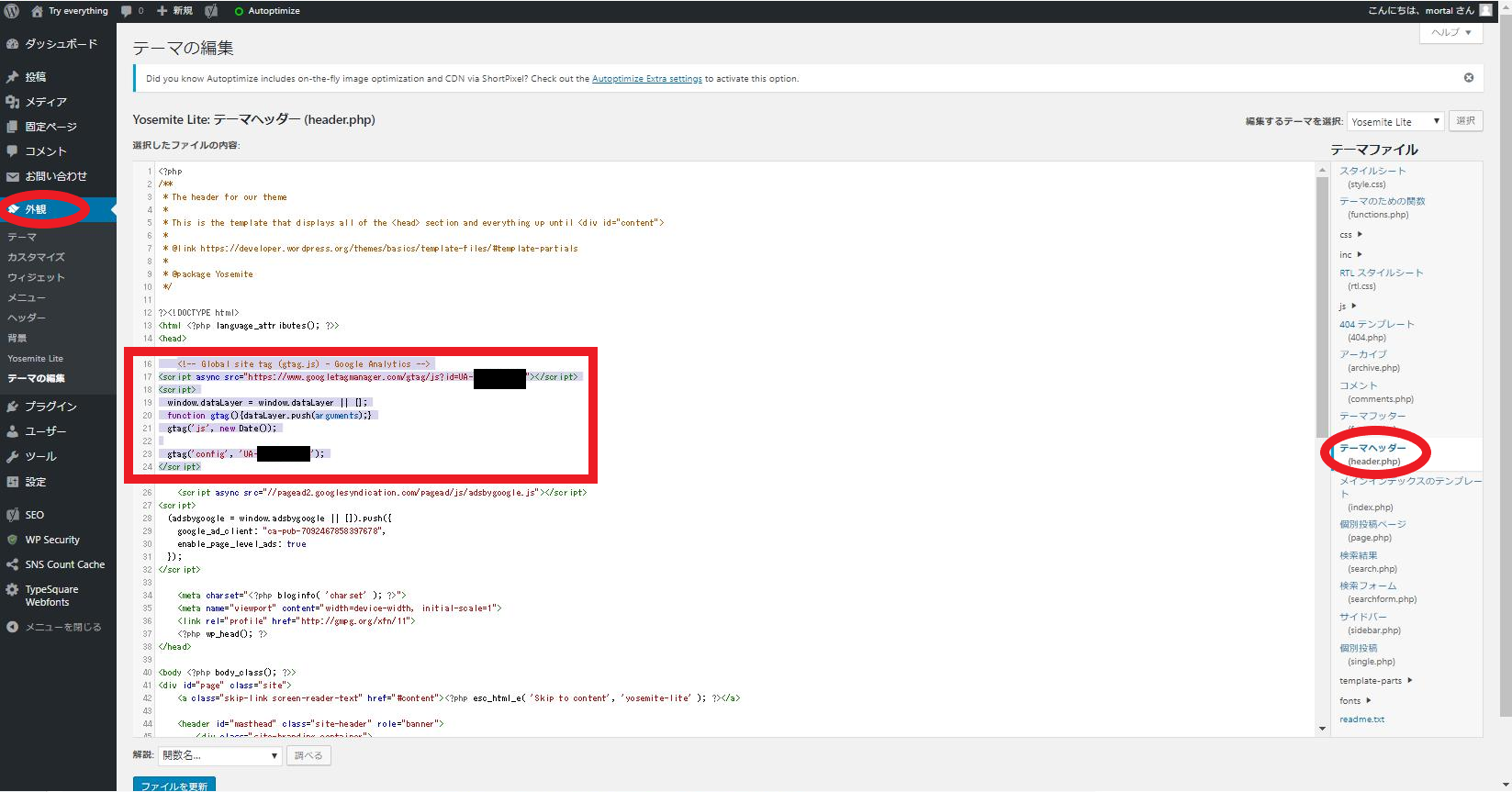1512x792 pixels.
Task: Open 404 テンプレート (404.php) file
Action: coord(1377,330)
